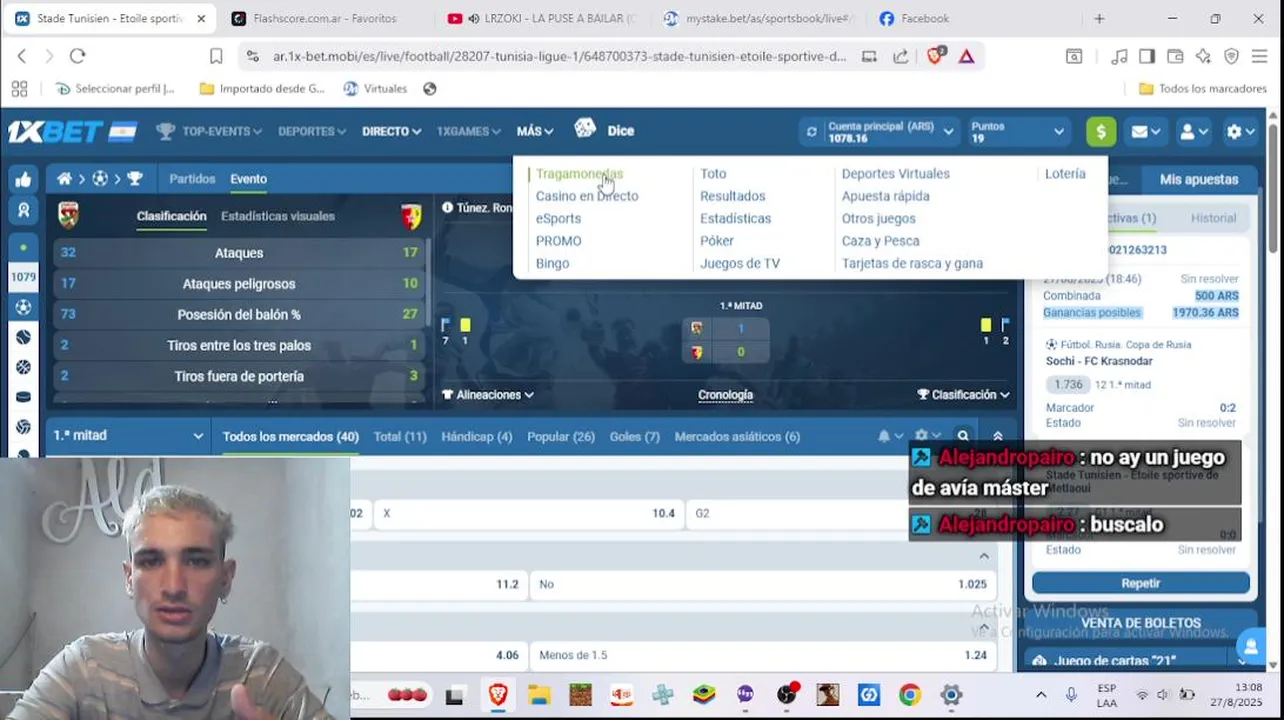Select the tennis ball sidebar icon
This screenshot has height=720, width=1284.
coord(23,337)
